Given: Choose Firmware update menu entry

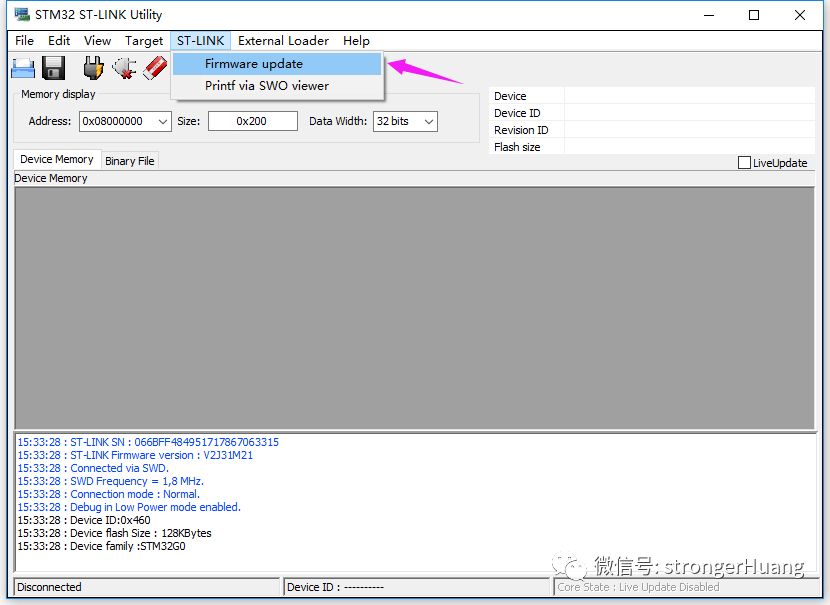Looking at the screenshot, I should coord(276,64).
